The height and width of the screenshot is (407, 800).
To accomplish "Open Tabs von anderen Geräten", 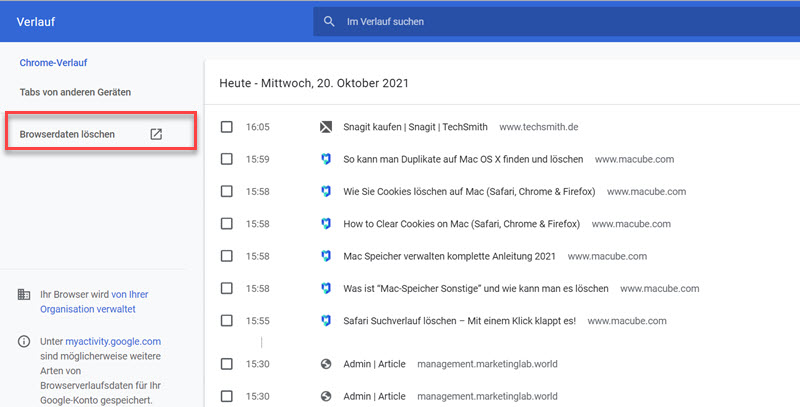I will [x=76, y=92].
